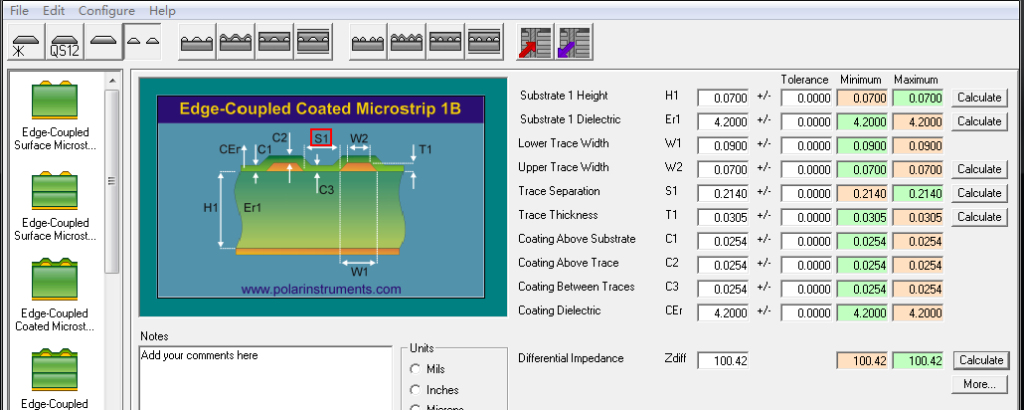Open the File menu

19,10
